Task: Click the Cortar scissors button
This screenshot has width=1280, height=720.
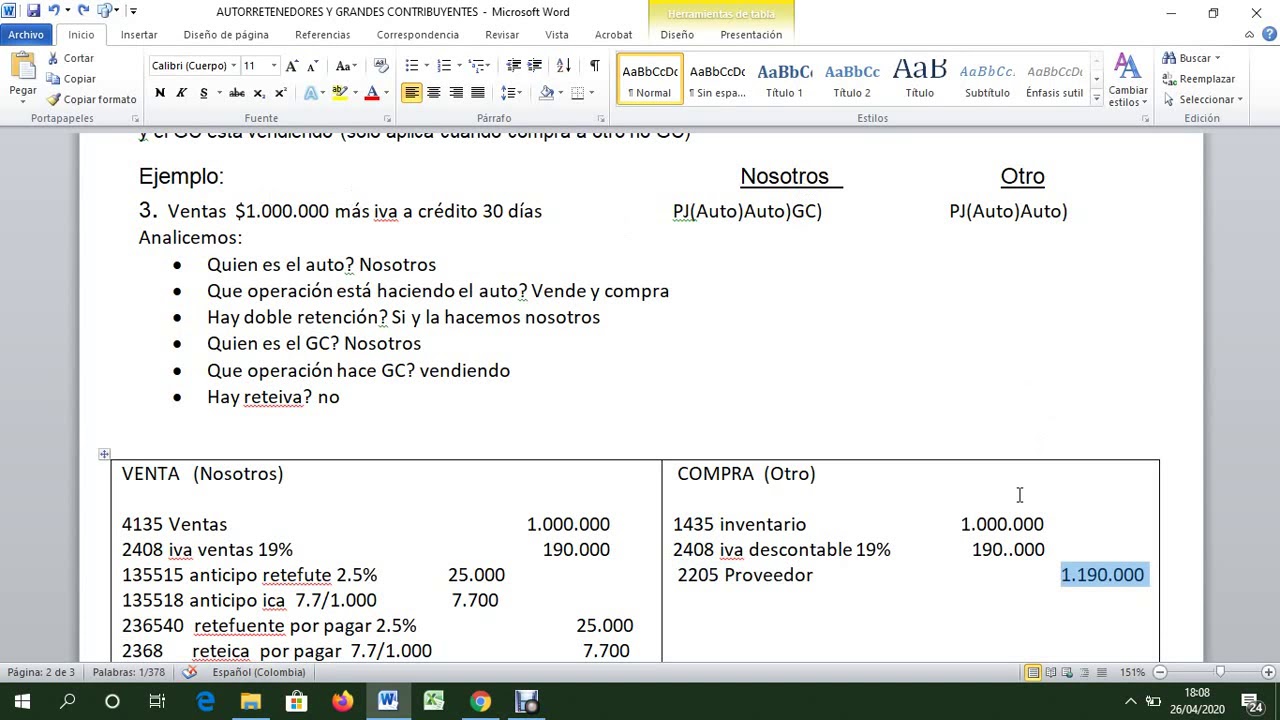Action: point(71,58)
